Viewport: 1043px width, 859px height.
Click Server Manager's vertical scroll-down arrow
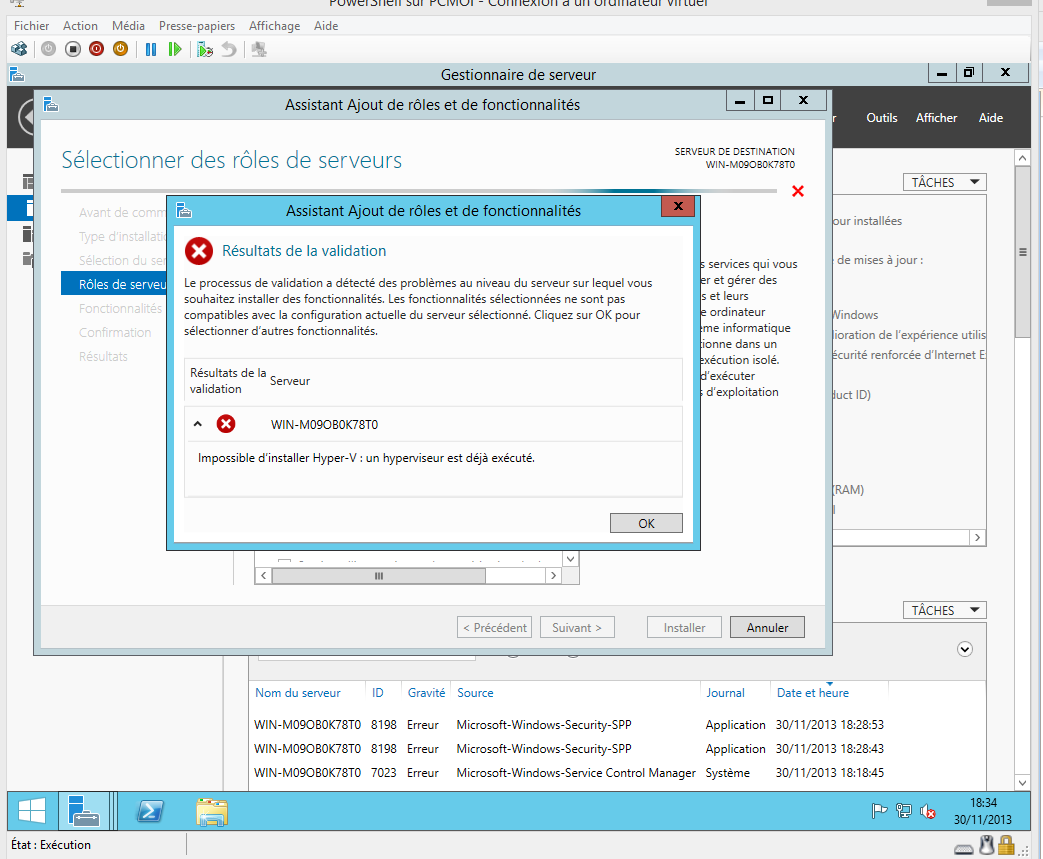click(x=1022, y=782)
